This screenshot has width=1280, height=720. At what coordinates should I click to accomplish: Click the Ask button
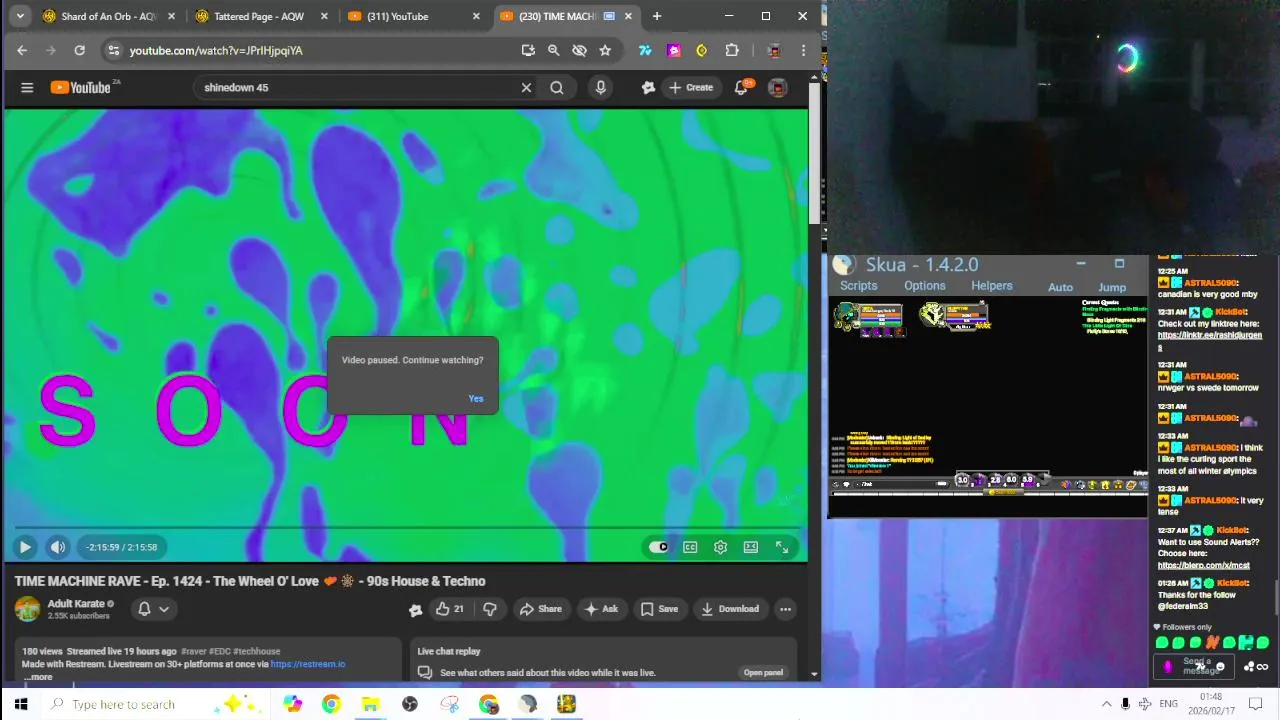click(x=601, y=609)
